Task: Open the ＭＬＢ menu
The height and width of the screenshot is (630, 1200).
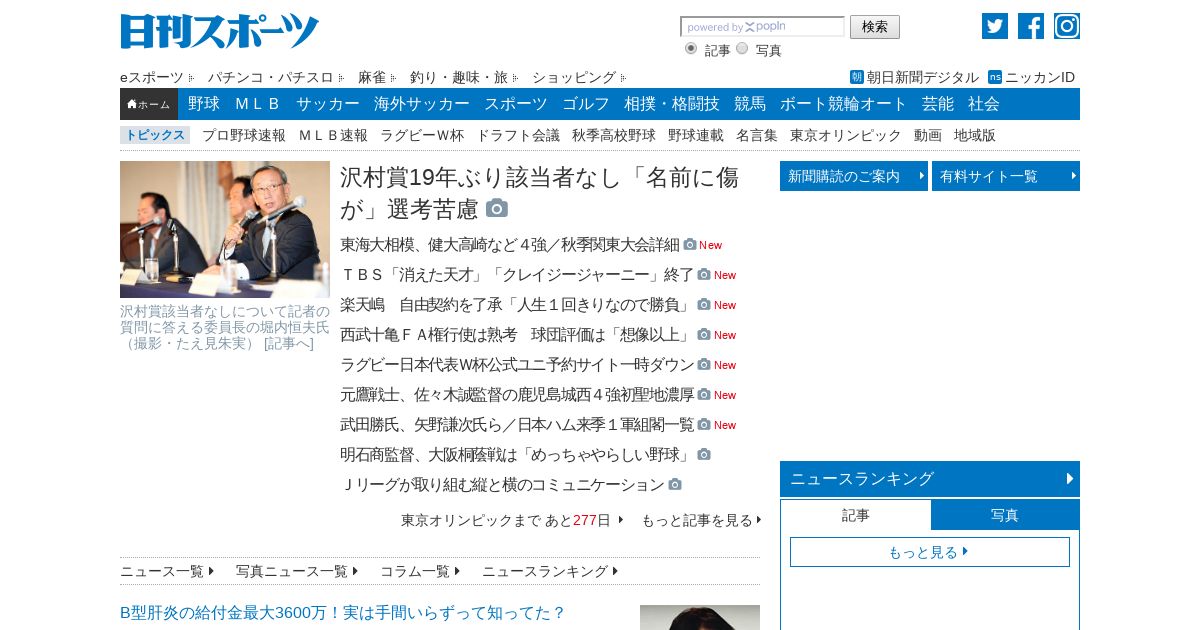Action: [x=258, y=104]
